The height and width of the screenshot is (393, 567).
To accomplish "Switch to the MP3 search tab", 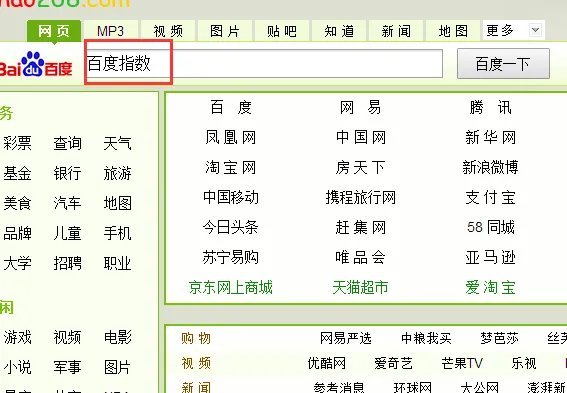I will pyautogui.click(x=111, y=31).
